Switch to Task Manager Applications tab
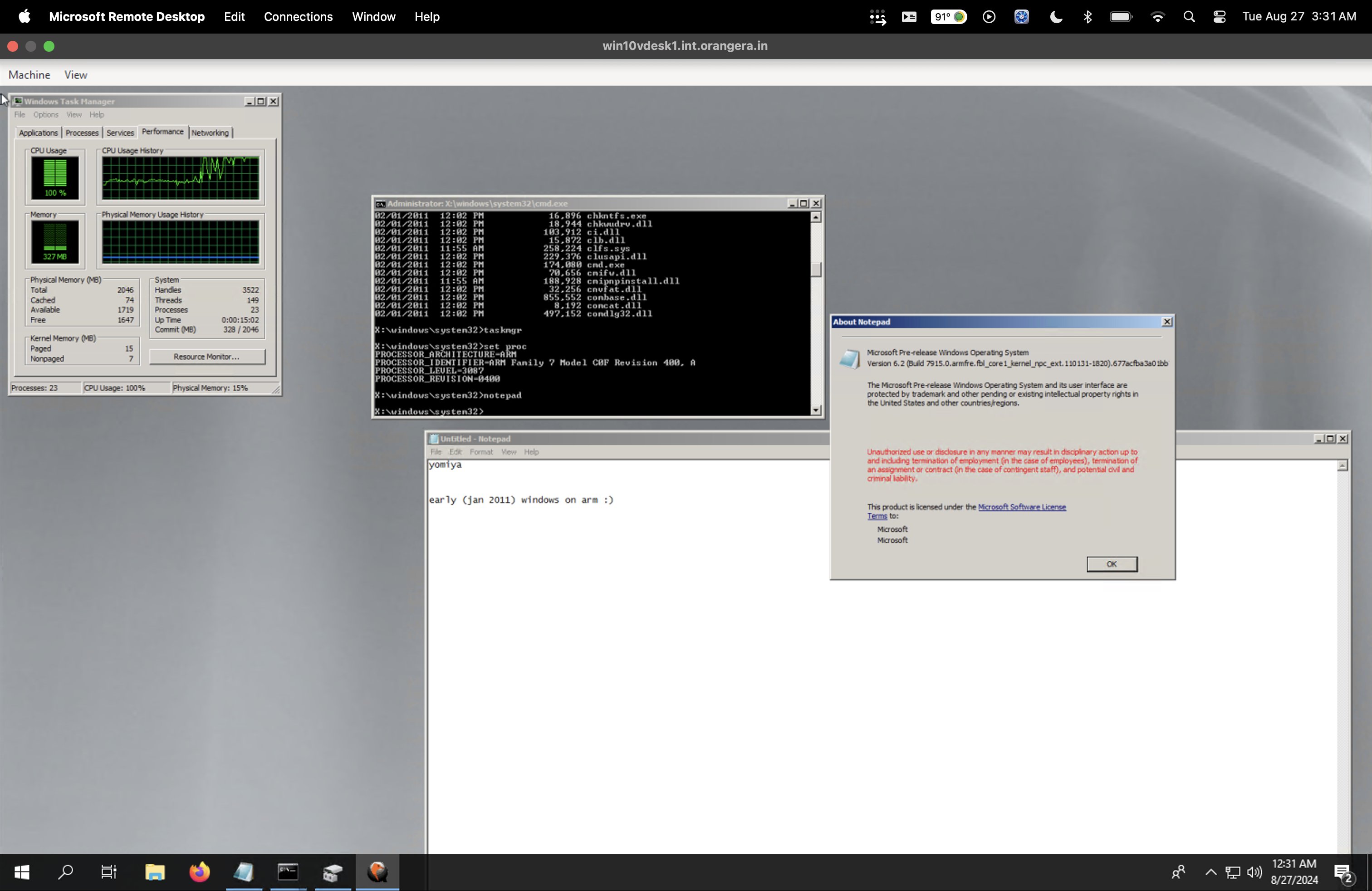The image size is (1372, 891). pos(38,132)
